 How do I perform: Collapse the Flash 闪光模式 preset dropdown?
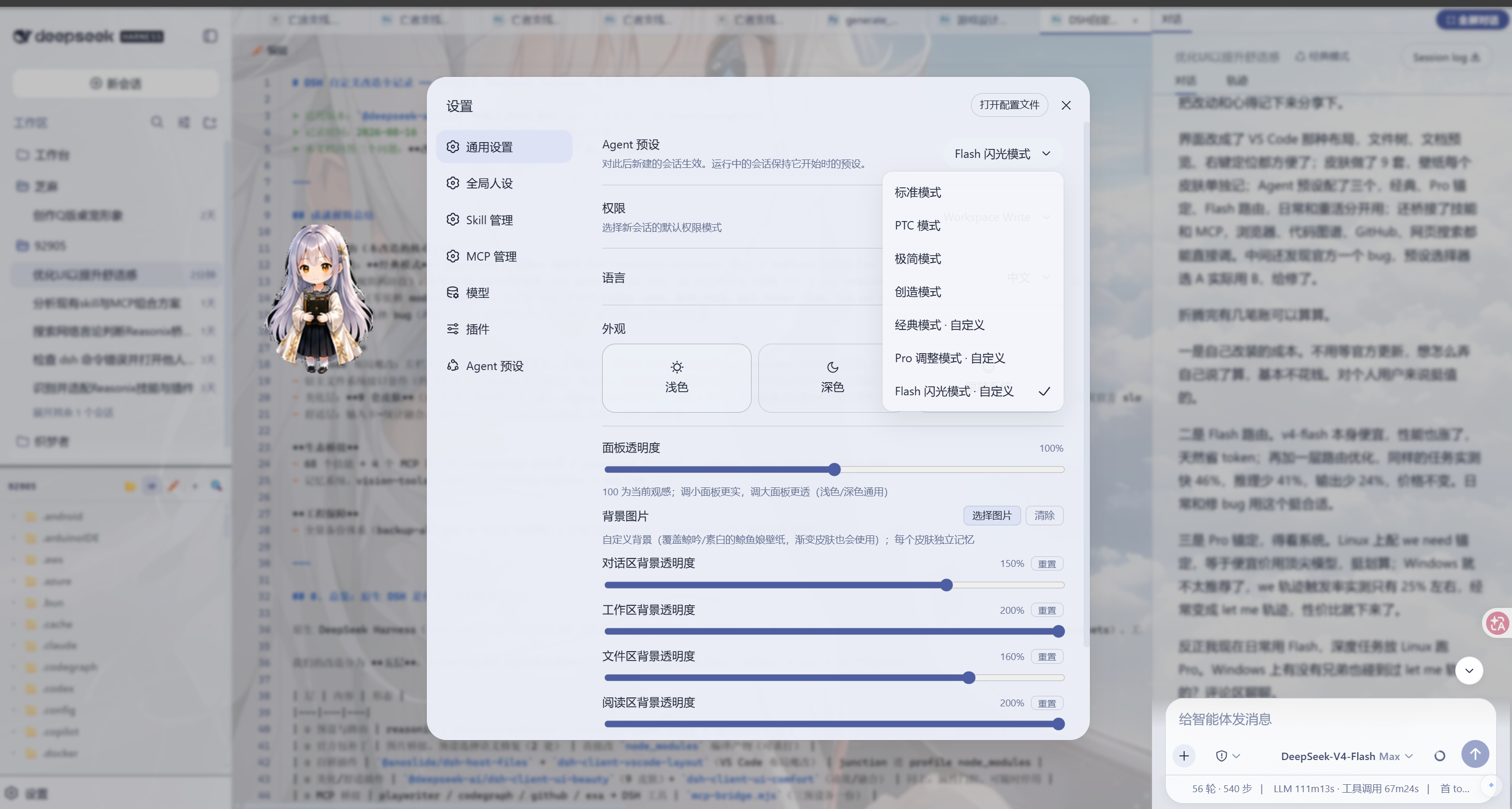point(1003,154)
